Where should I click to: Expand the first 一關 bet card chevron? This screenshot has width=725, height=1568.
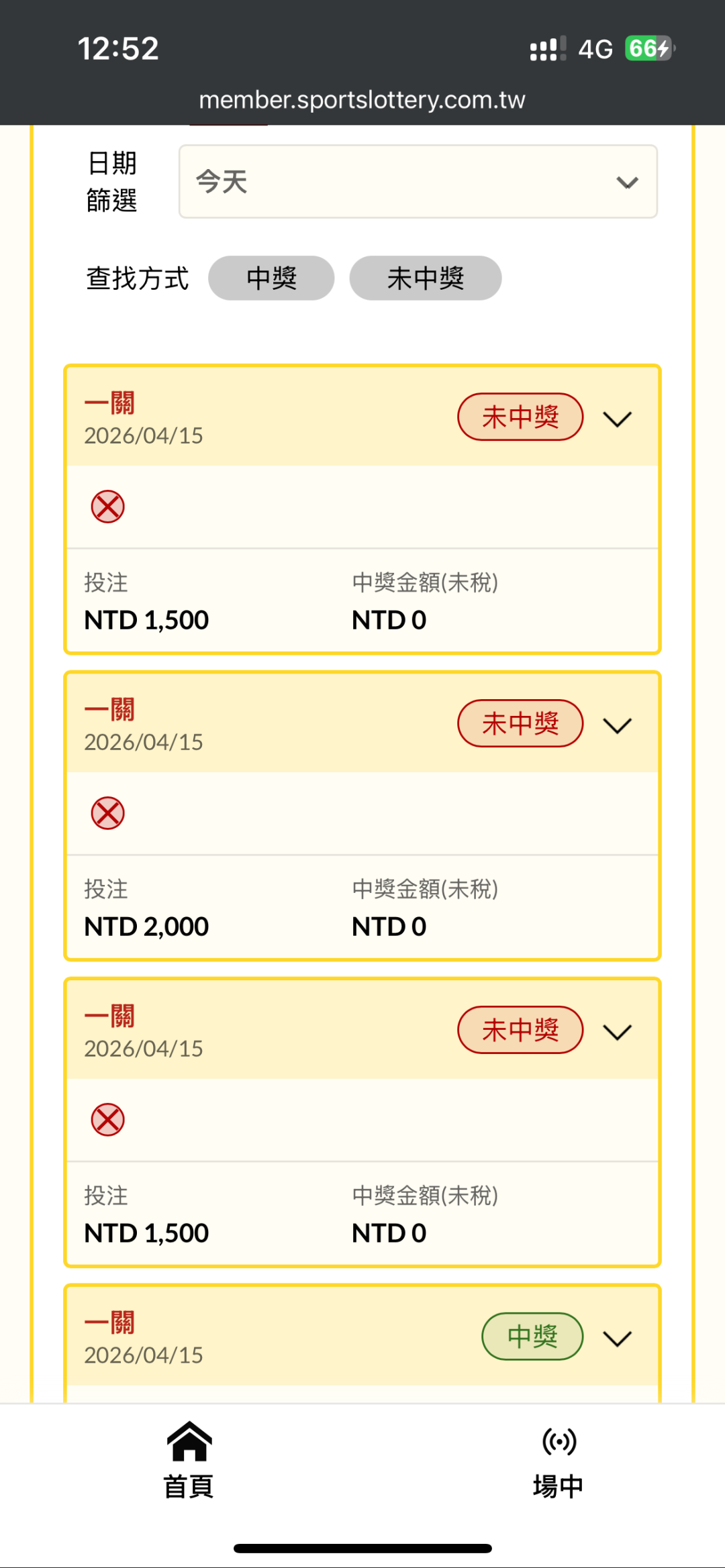618,419
